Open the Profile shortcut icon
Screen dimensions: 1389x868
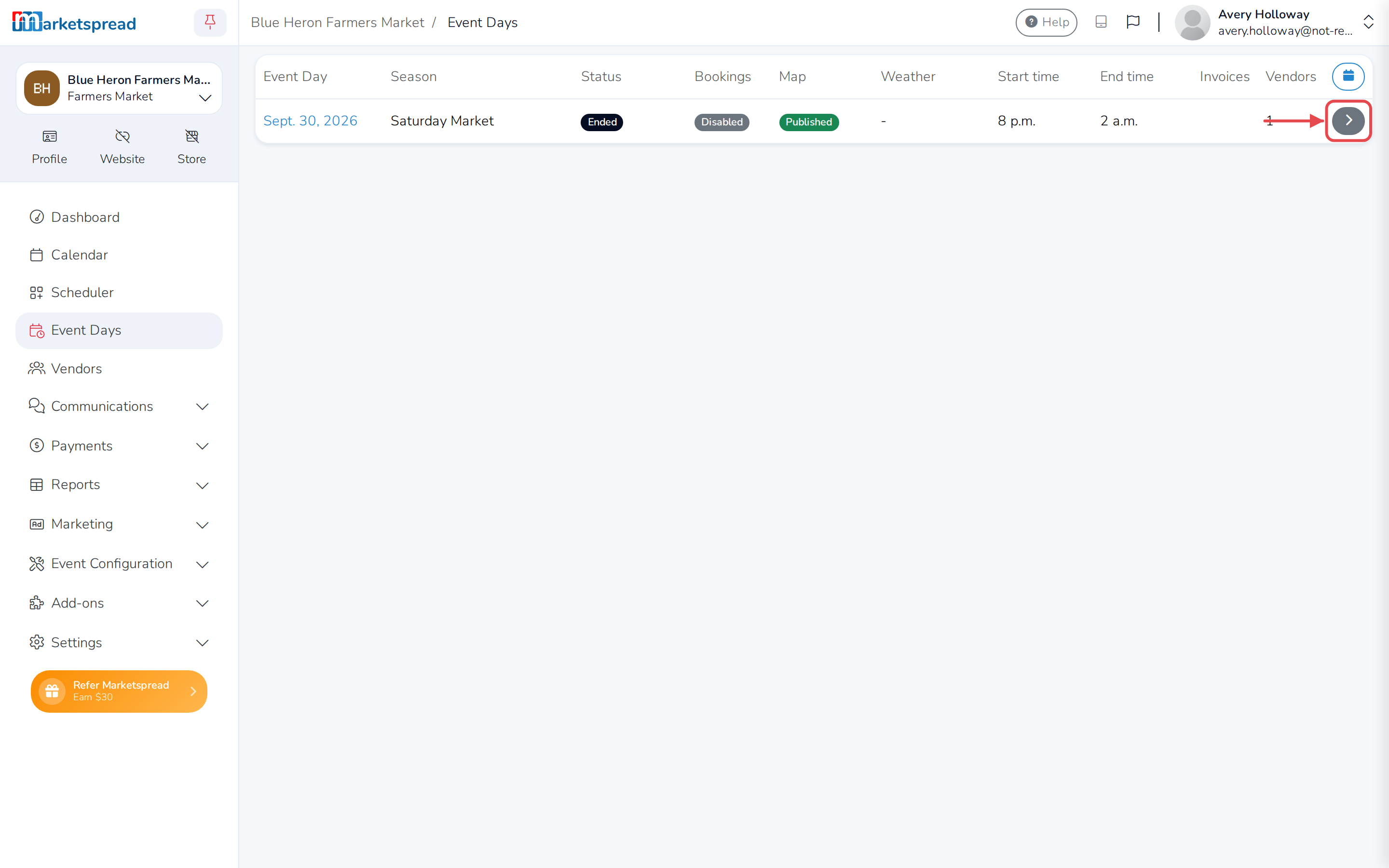49,136
